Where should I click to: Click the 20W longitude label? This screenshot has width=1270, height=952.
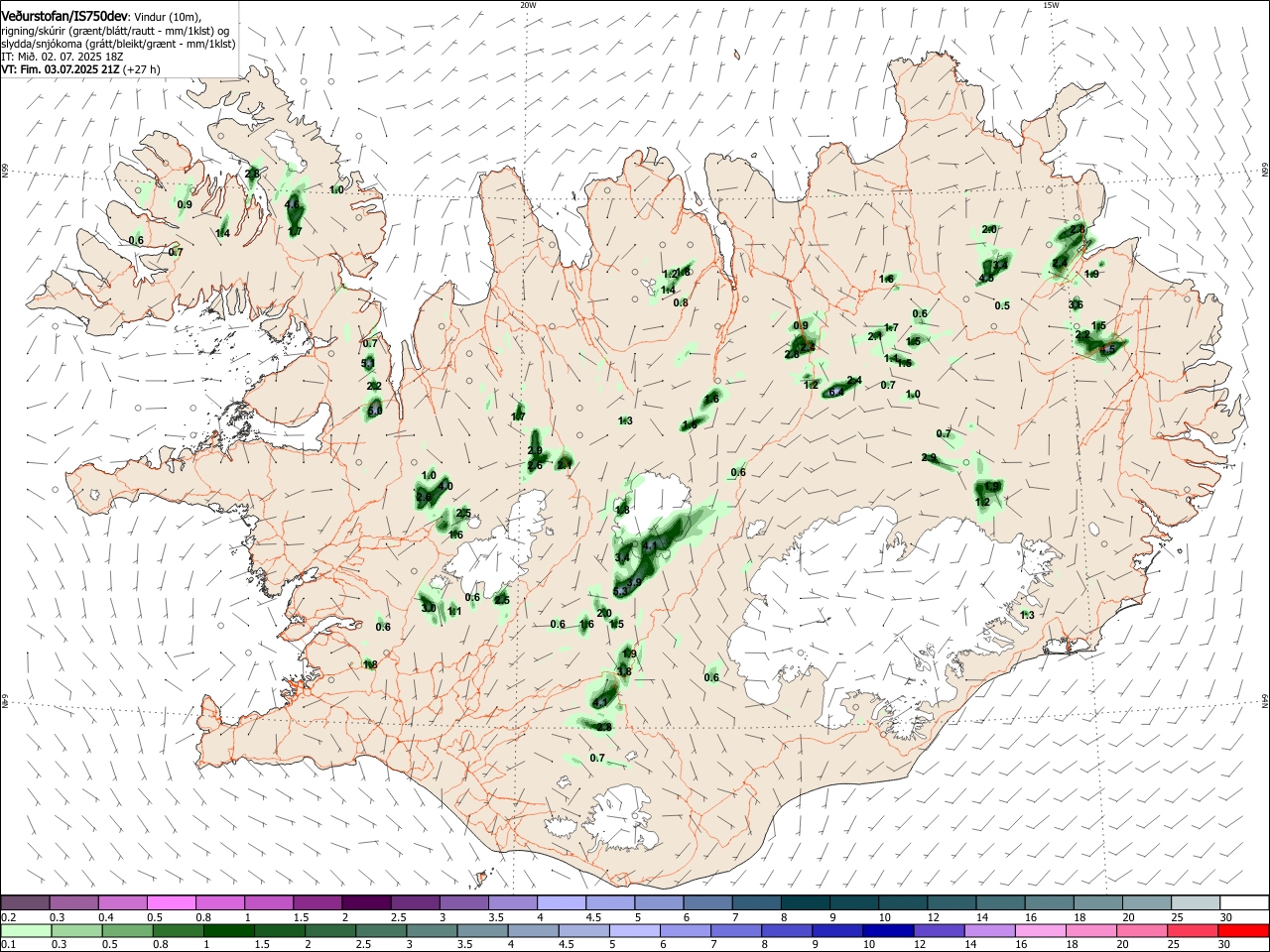coord(528,5)
